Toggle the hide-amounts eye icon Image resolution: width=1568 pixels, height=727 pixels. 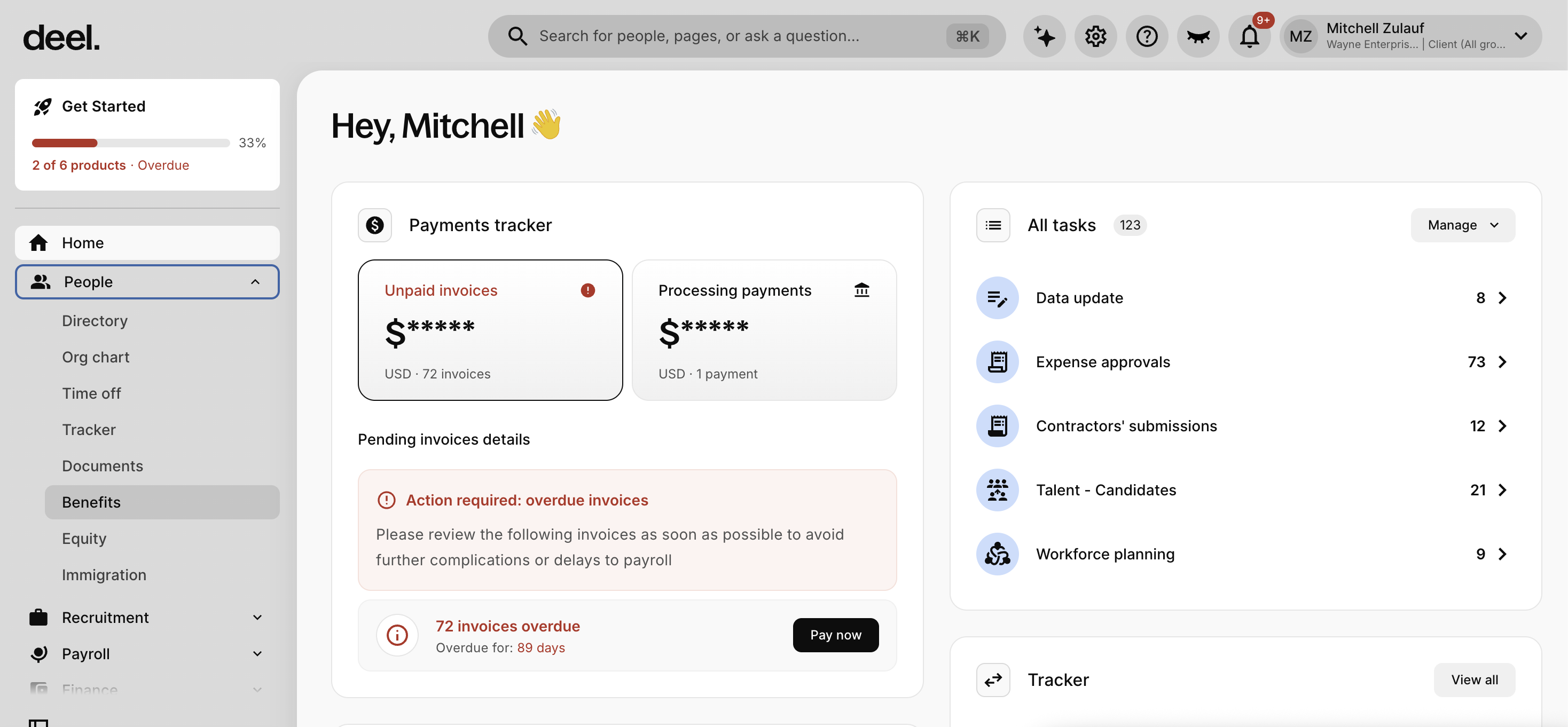[x=1197, y=36]
